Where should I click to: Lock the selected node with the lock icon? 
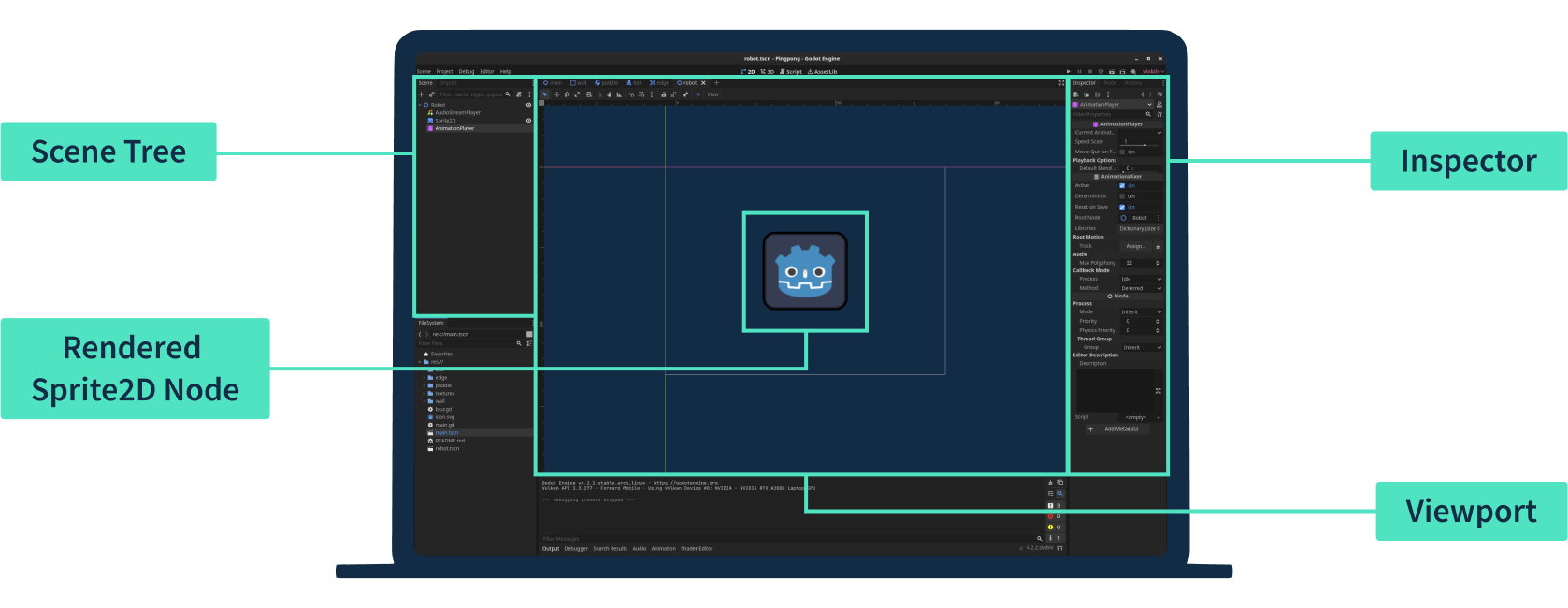[664, 94]
